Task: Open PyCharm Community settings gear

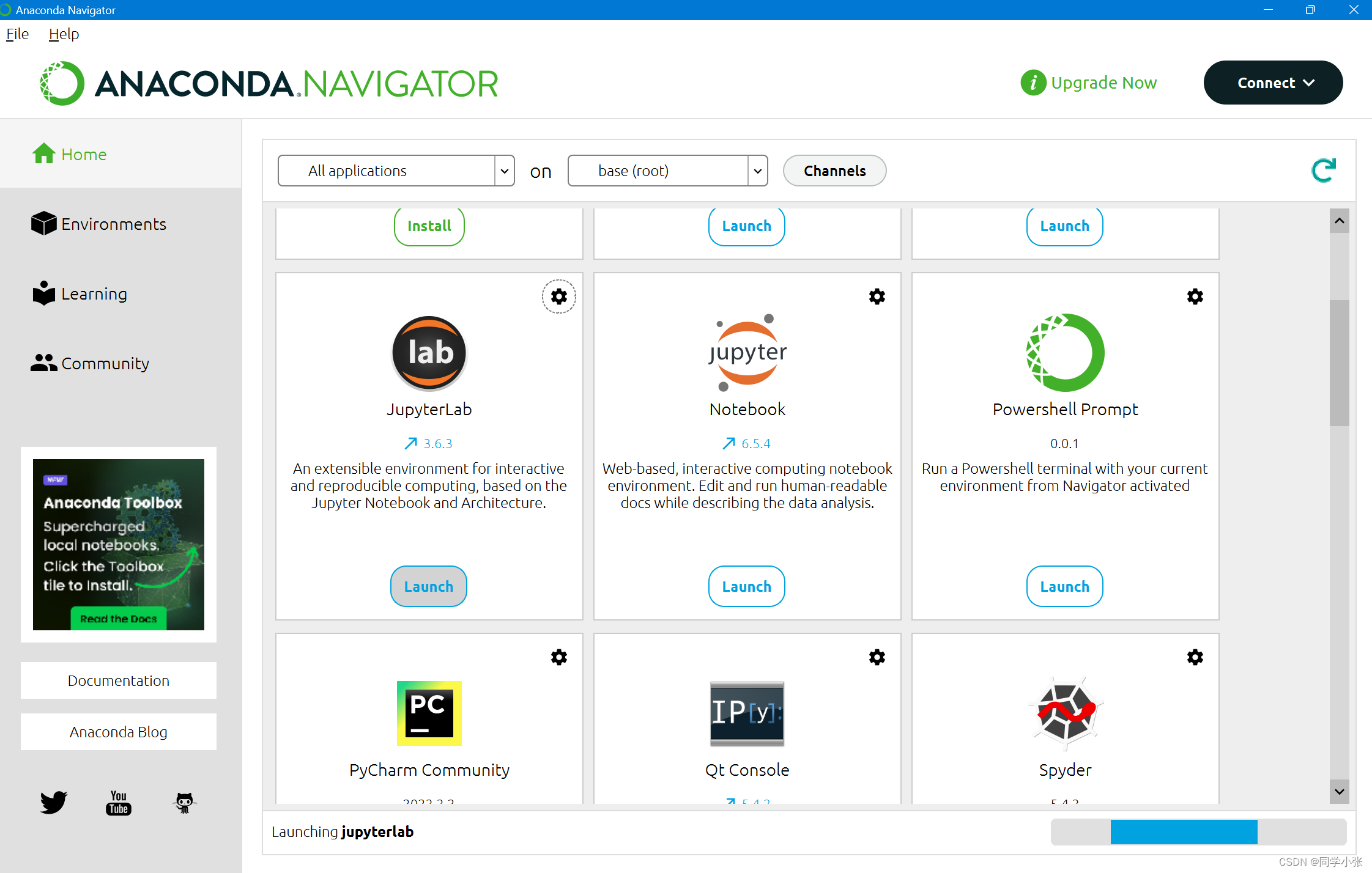Action: point(559,657)
